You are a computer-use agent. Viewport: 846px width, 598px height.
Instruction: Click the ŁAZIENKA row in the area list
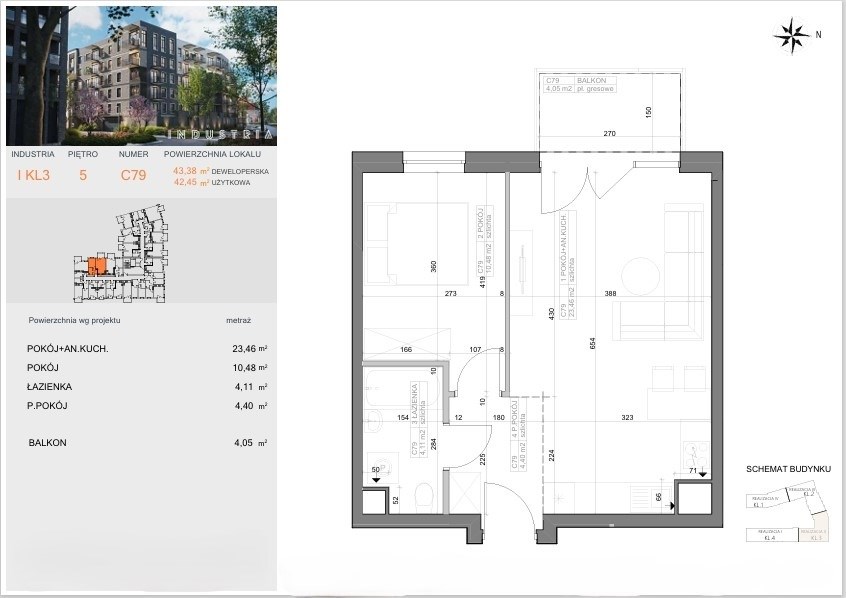coord(49,386)
